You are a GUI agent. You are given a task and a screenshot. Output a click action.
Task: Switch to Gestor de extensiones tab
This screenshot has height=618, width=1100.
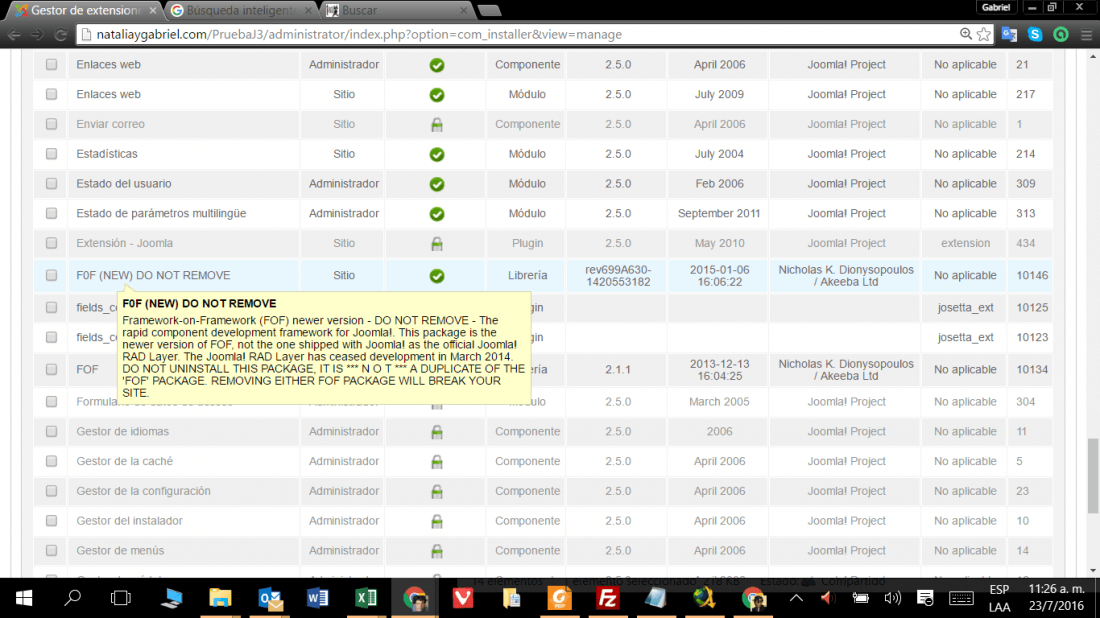[x=84, y=11]
